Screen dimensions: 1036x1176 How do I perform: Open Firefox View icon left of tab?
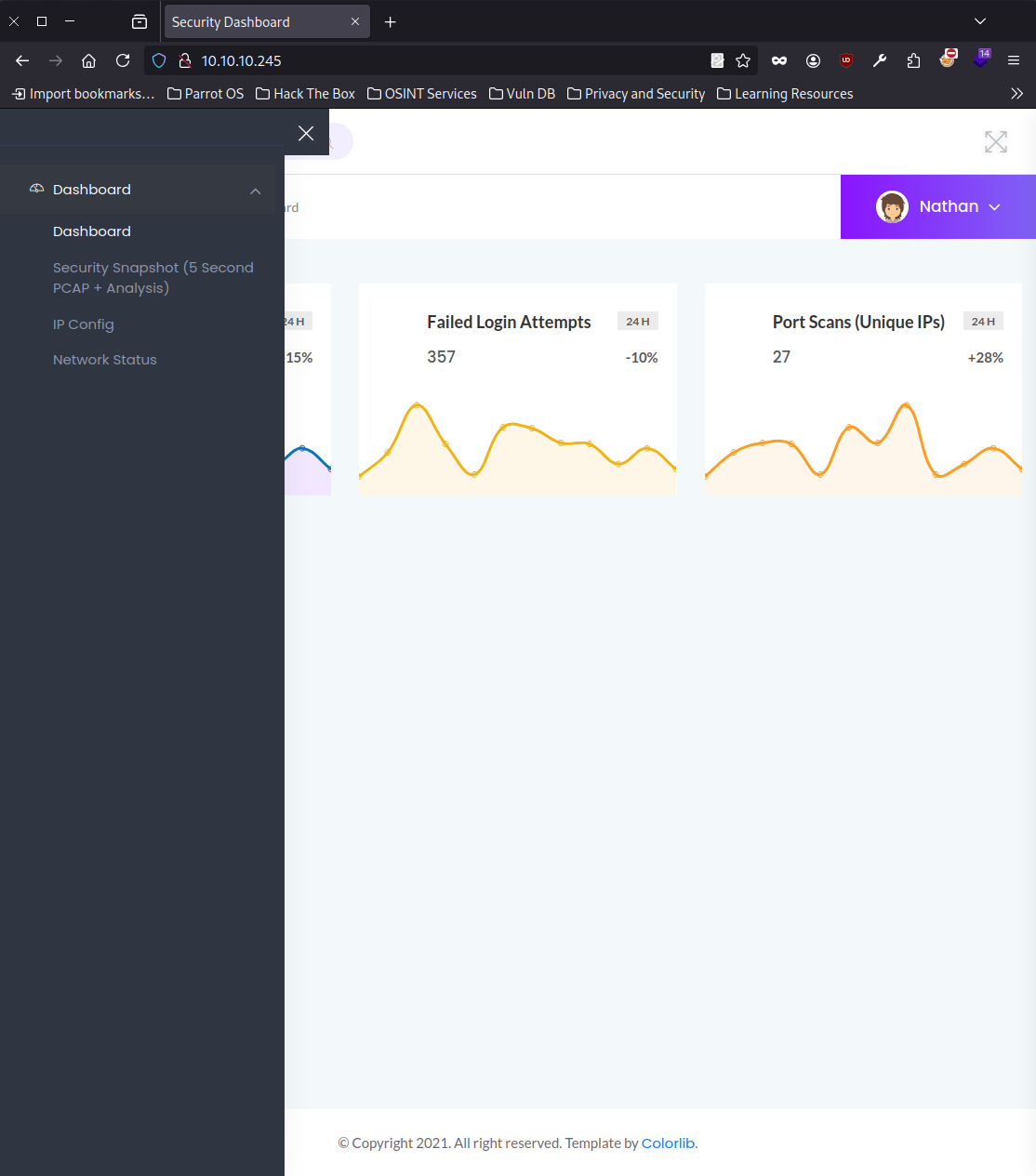139,21
